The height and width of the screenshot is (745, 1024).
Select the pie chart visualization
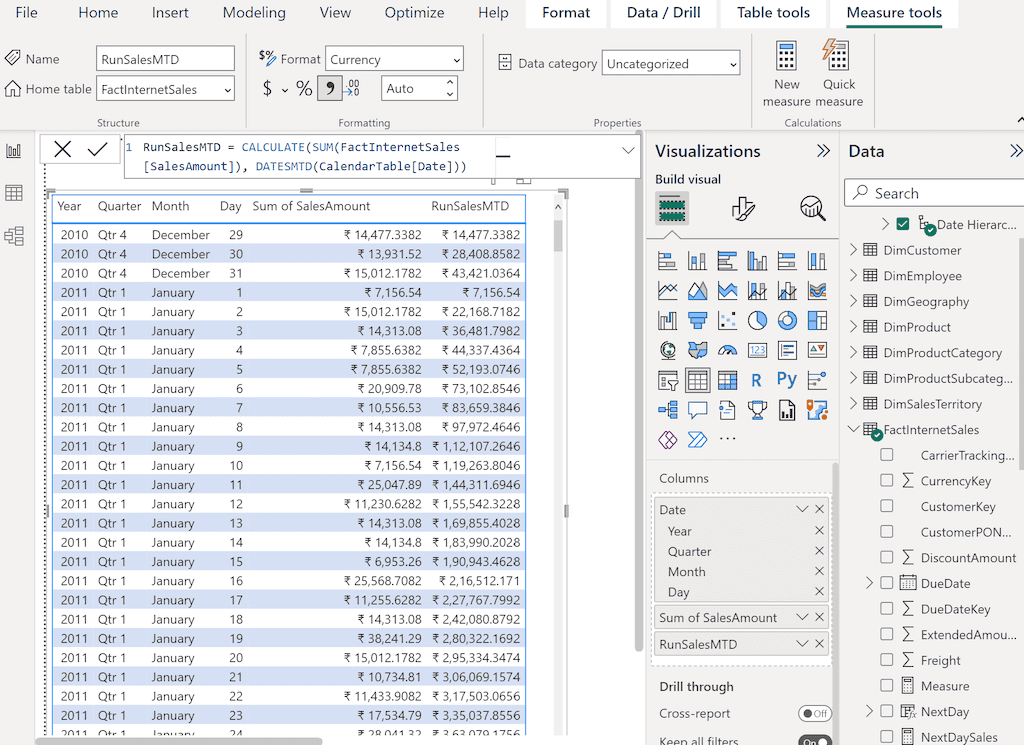[x=757, y=318]
